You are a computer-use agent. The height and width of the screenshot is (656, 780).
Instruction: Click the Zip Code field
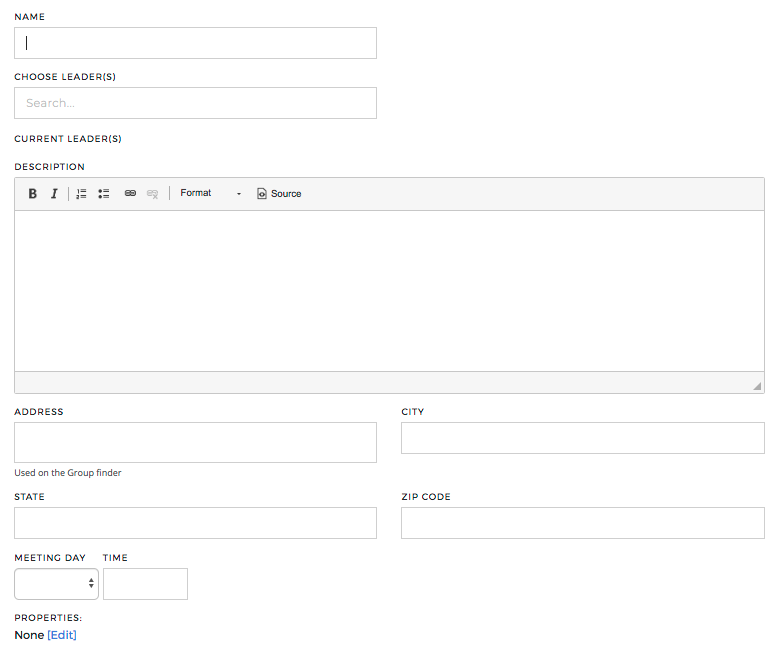point(583,523)
